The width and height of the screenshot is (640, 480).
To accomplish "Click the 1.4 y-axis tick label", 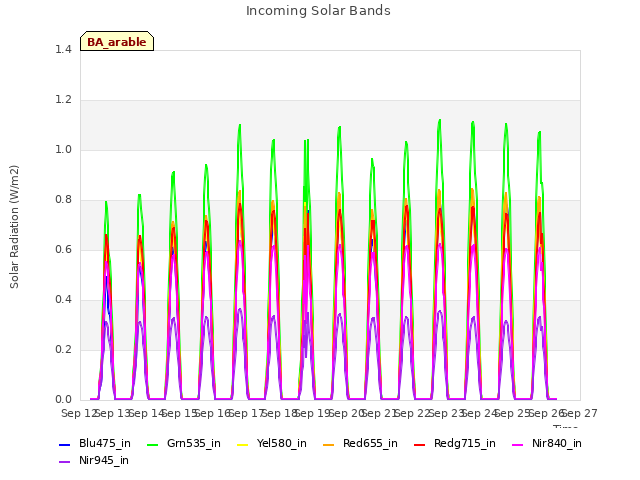I will 63,49.
